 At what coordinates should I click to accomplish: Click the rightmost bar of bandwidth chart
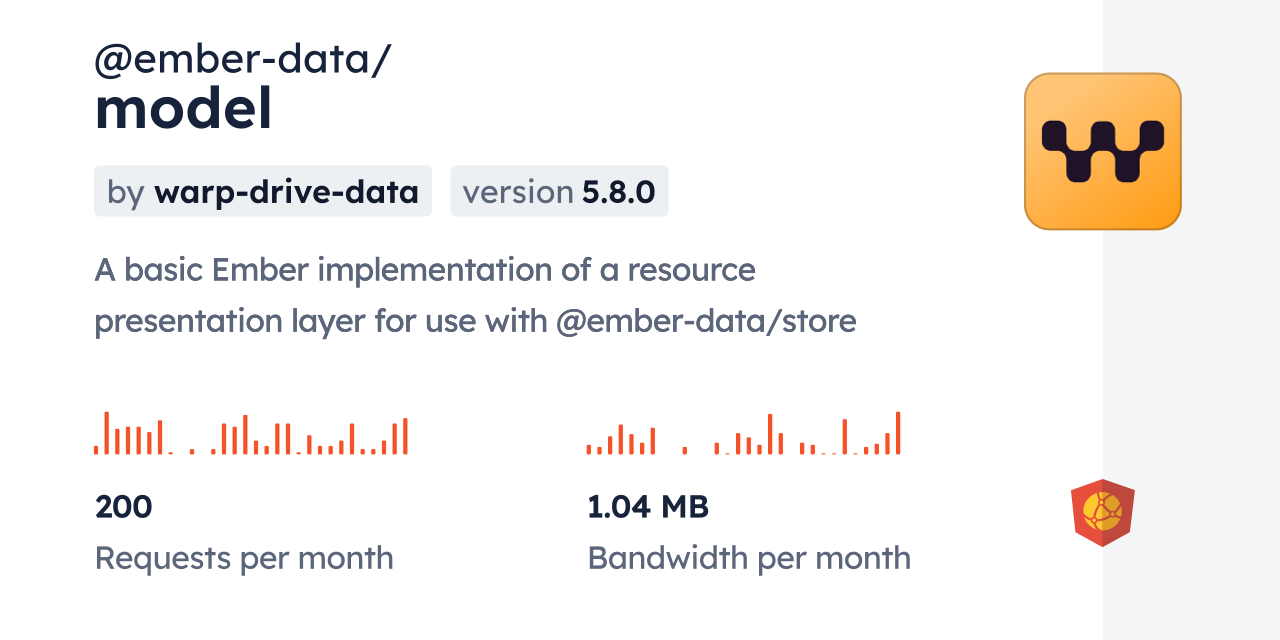(x=898, y=433)
